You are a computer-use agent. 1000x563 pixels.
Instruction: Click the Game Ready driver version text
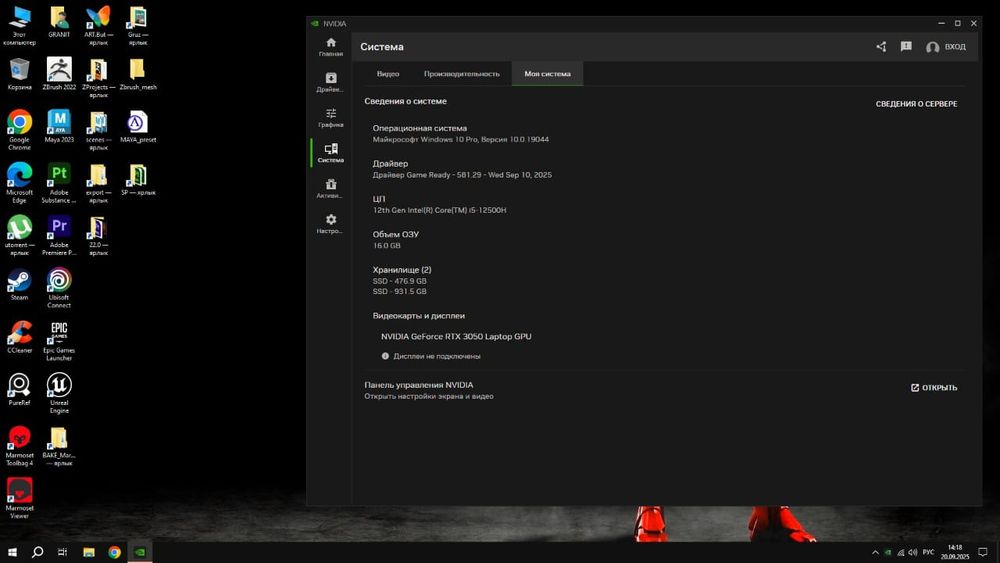coord(462,175)
